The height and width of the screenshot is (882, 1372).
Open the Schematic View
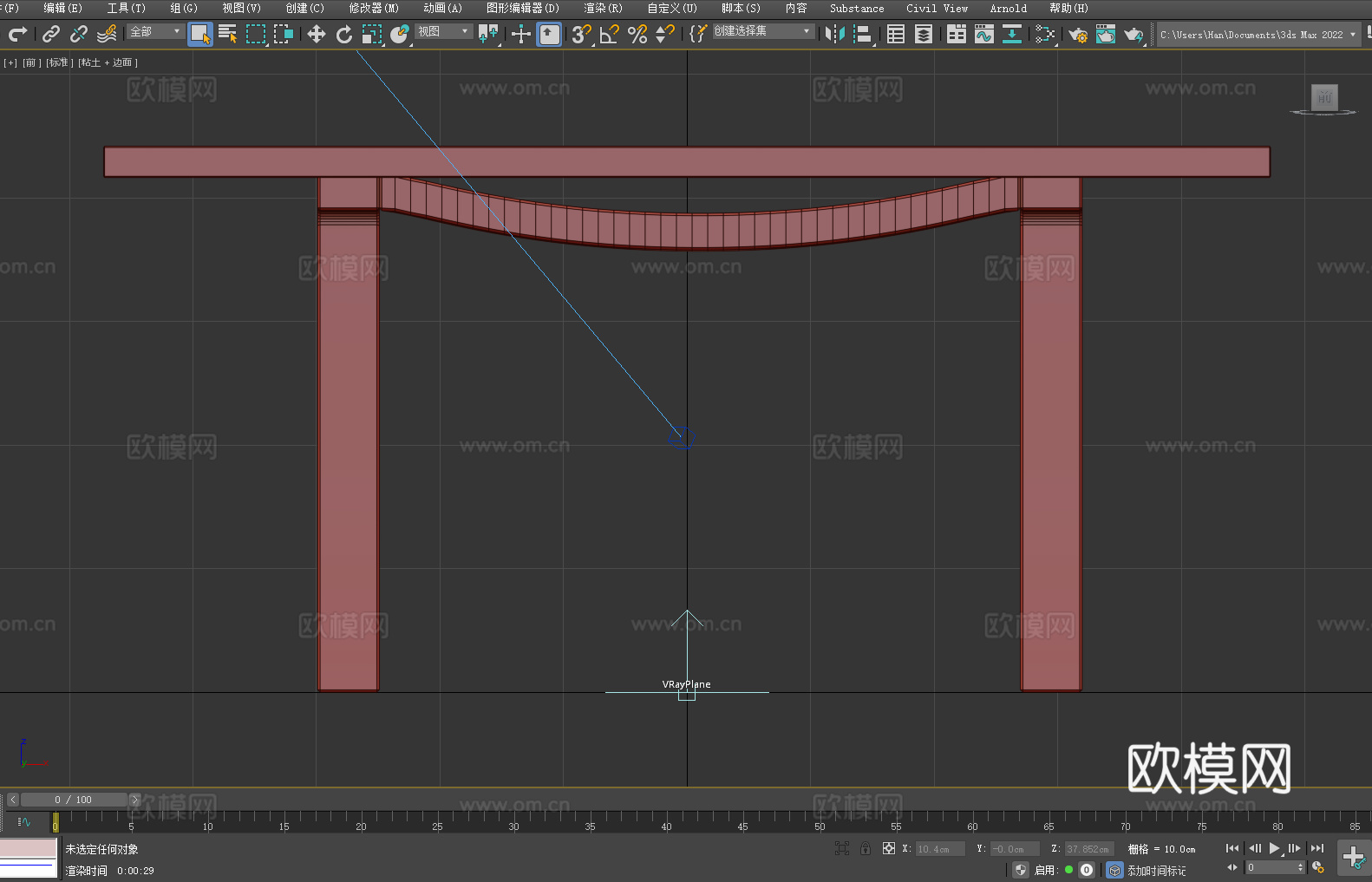[1012, 34]
